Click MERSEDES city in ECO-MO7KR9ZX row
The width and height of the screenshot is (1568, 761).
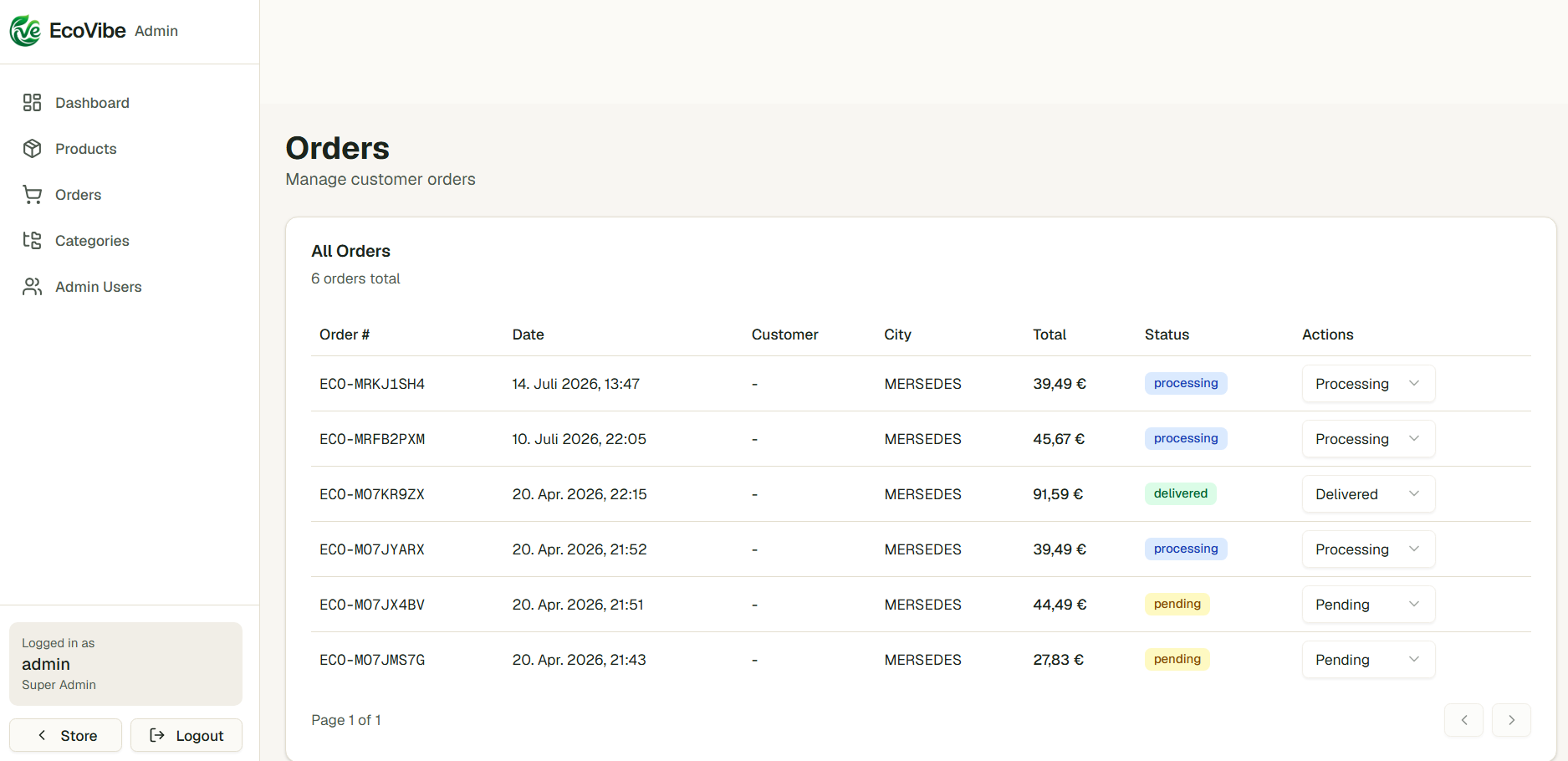(x=922, y=494)
